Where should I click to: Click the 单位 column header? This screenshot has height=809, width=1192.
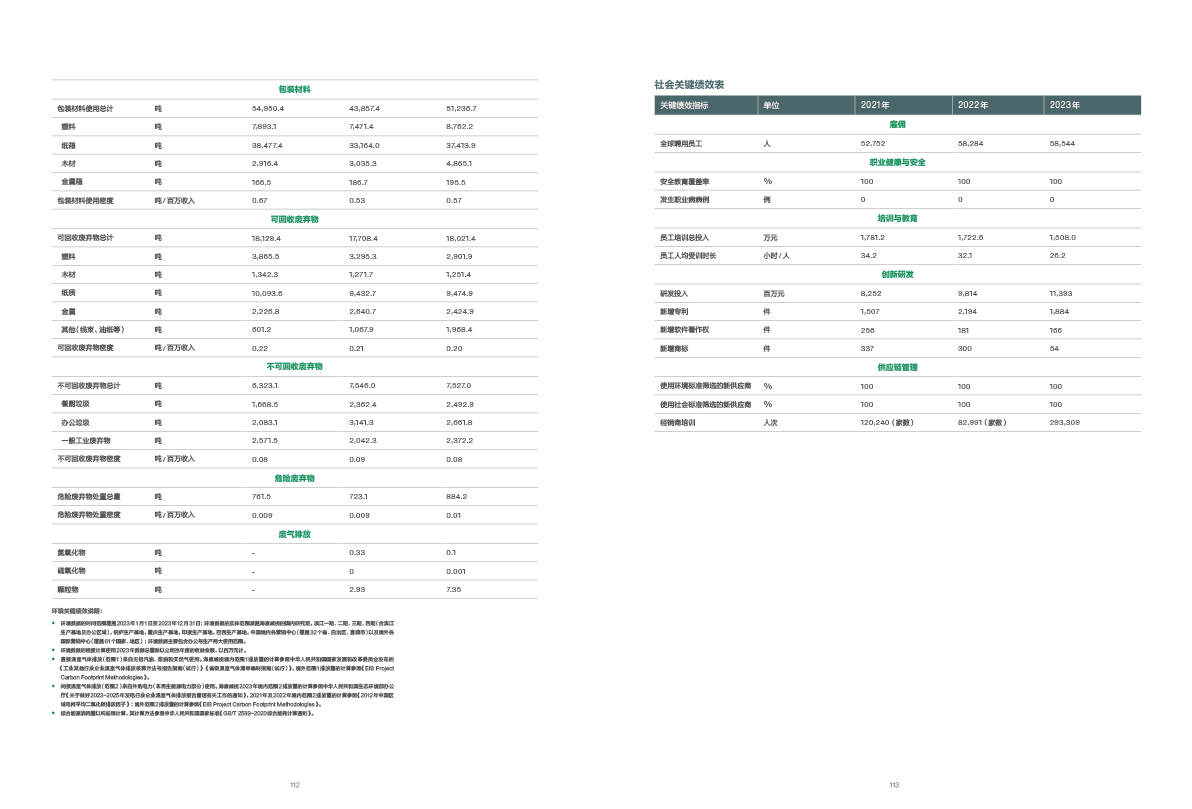[771, 105]
